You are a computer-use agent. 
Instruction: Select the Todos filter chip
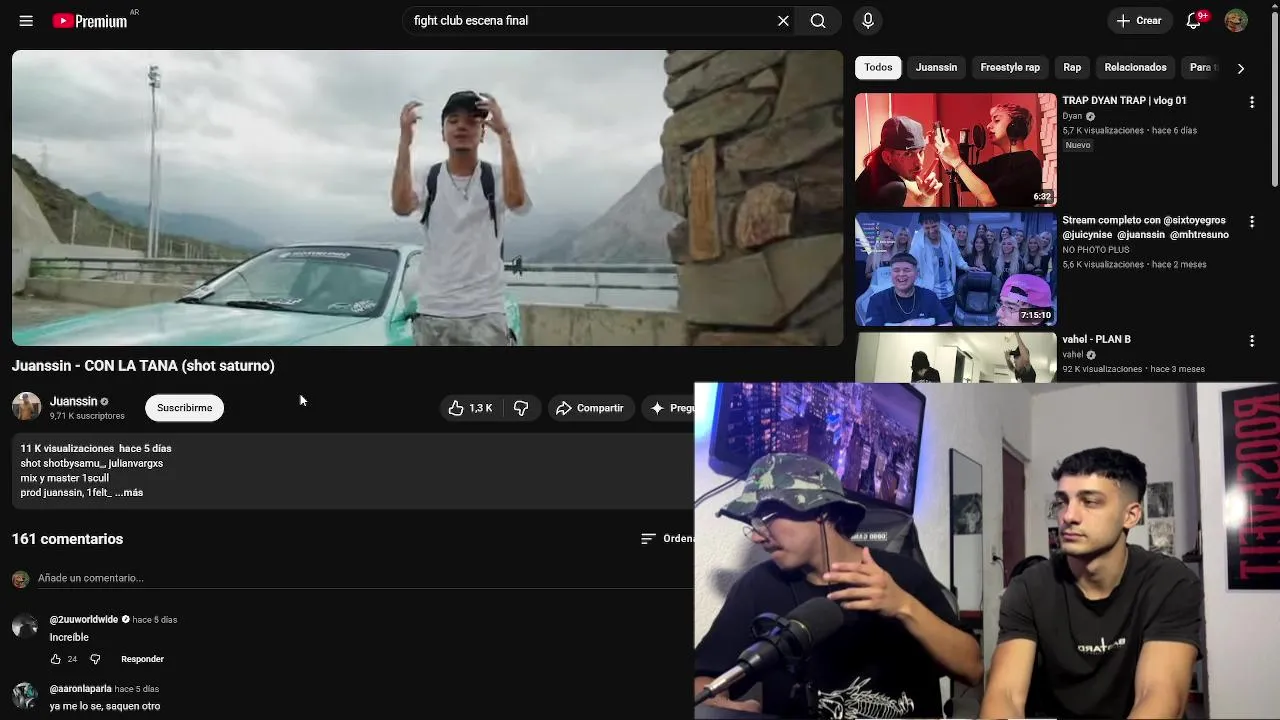point(878,67)
